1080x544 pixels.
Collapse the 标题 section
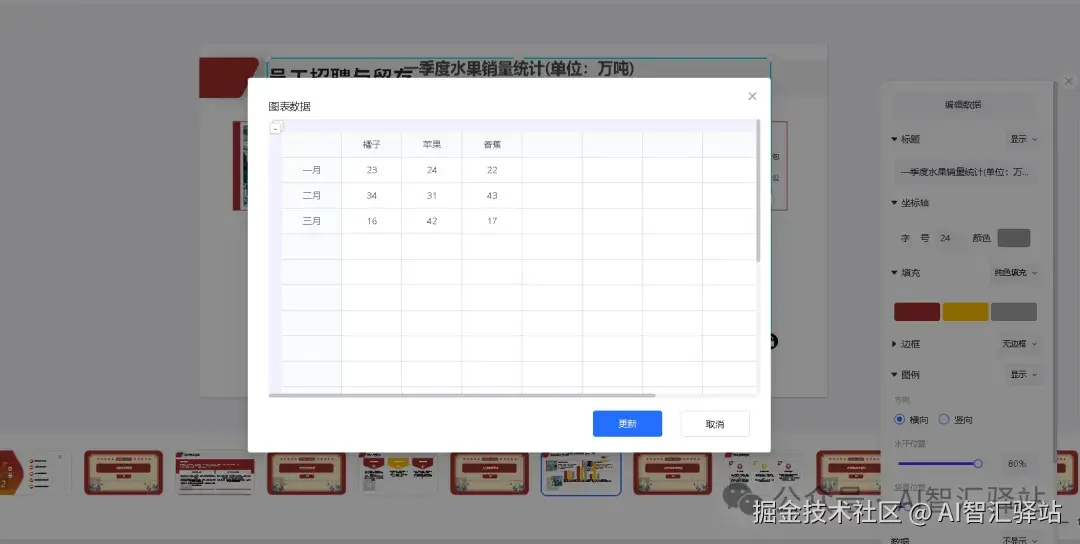[x=895, y=139]
